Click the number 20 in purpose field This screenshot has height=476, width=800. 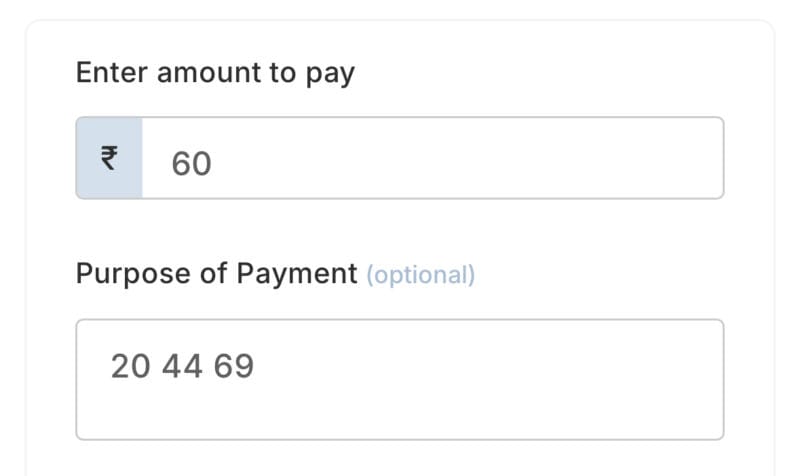tap(129, 367)
